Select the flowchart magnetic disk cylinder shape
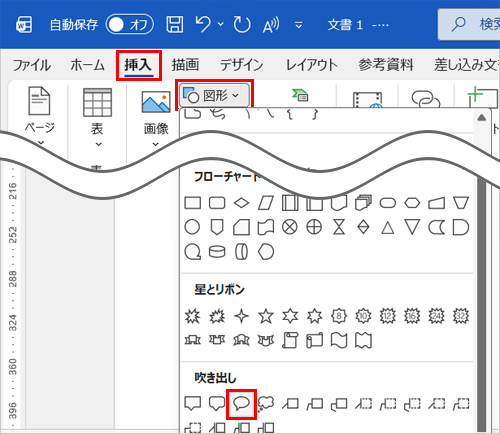The image size is (500, 434). (217, 252)
